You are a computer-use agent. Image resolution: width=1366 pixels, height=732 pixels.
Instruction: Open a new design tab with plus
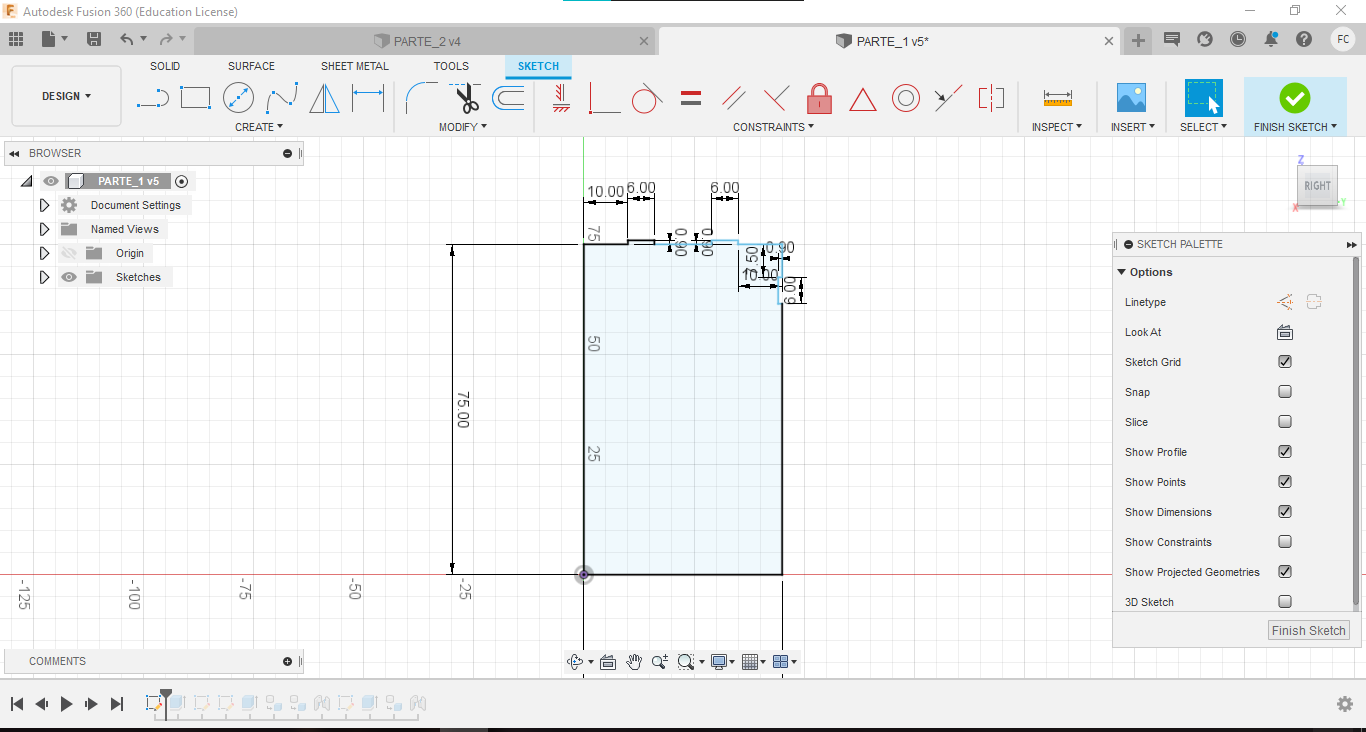coord(1138,40)
